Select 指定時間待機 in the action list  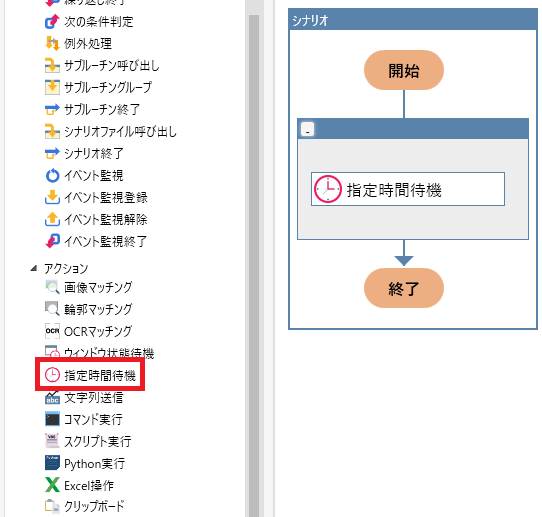[91, 375]
